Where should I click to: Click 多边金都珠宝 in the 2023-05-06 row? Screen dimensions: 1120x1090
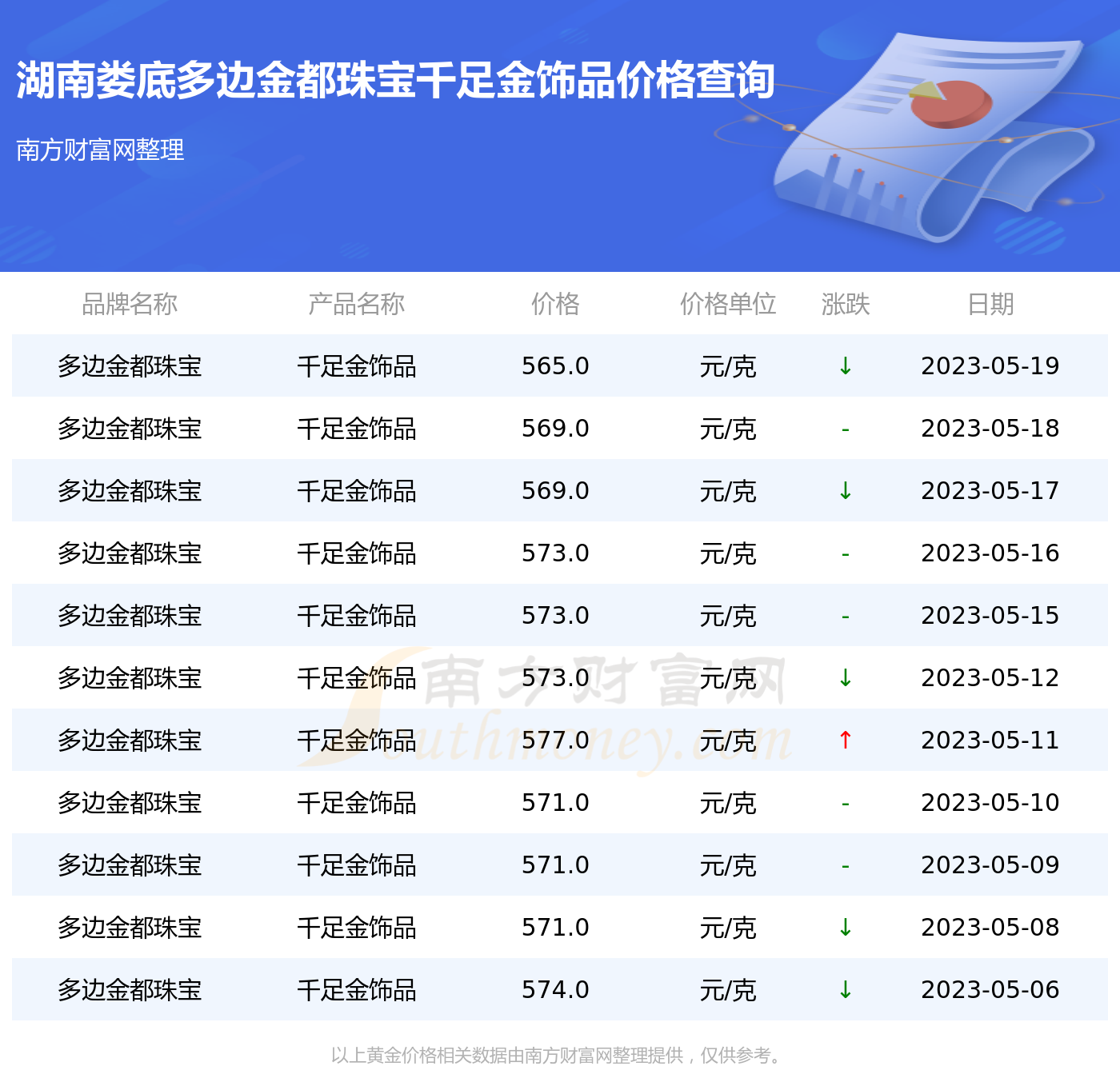[x=130, y=990]
